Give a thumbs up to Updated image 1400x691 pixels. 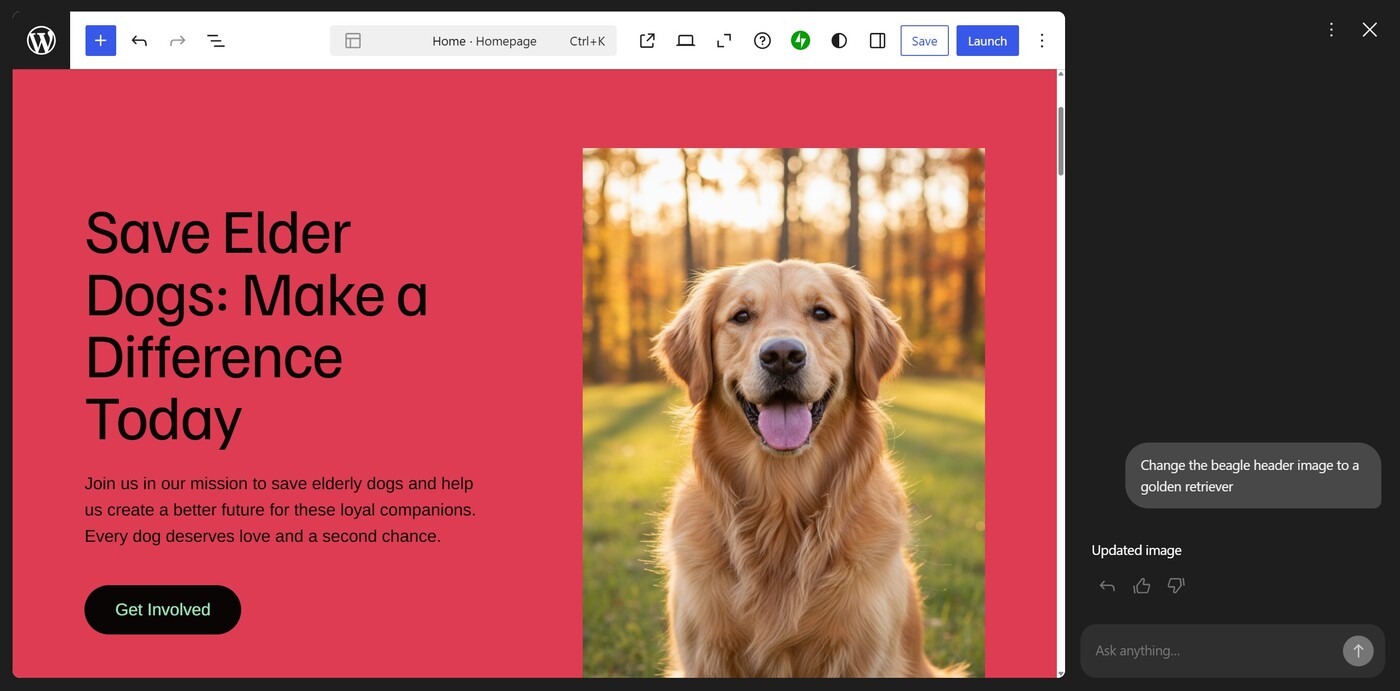point(1141,585)
